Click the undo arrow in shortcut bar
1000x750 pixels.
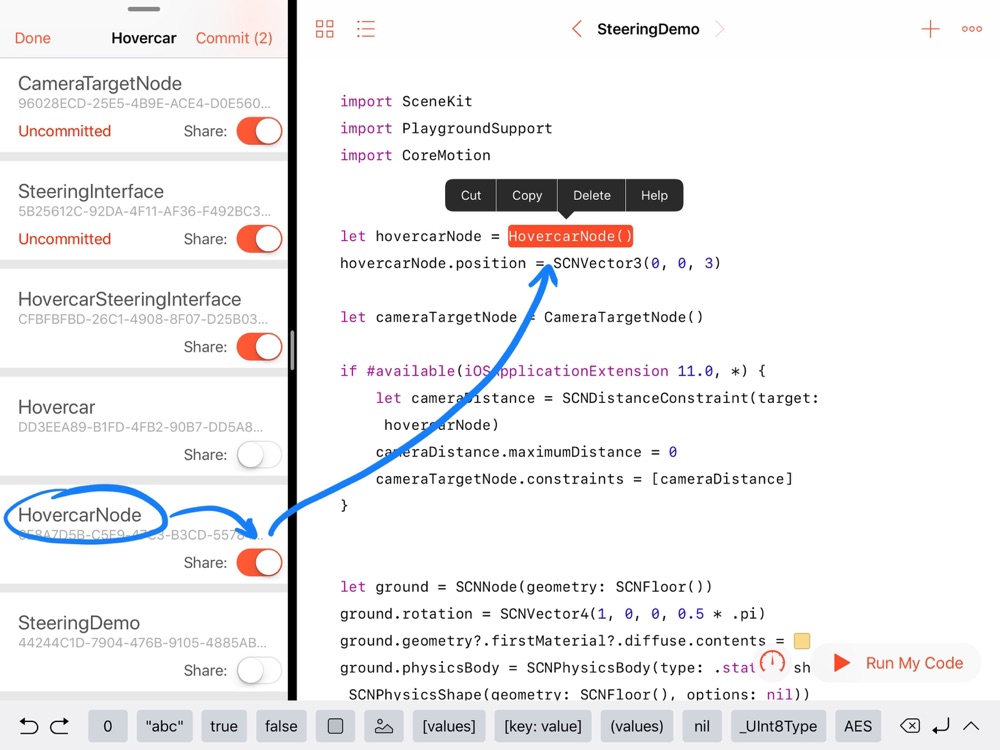click(29, 726)
